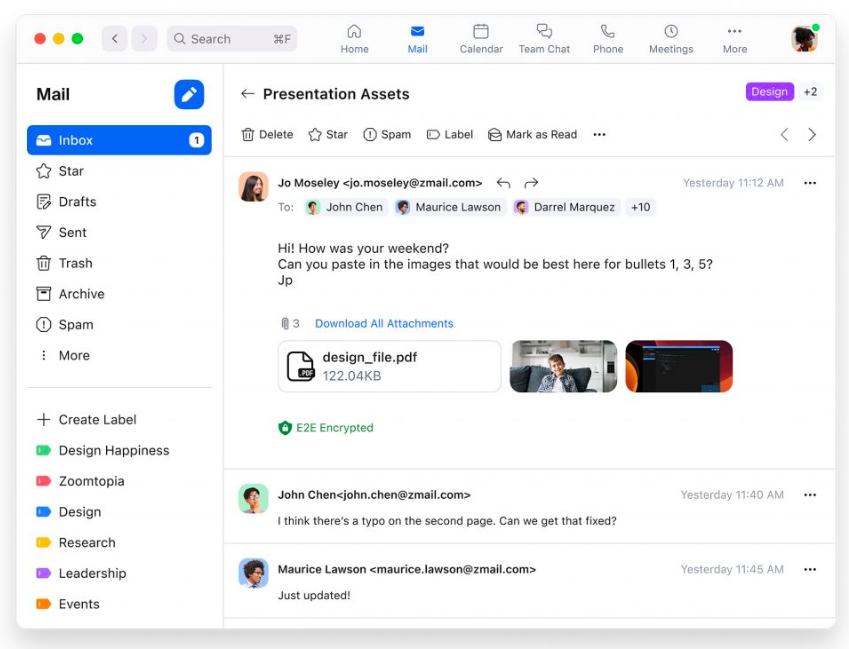Click the paperclip attachment count icon
This screenshot has height=649, width=849.
[285, 323]
